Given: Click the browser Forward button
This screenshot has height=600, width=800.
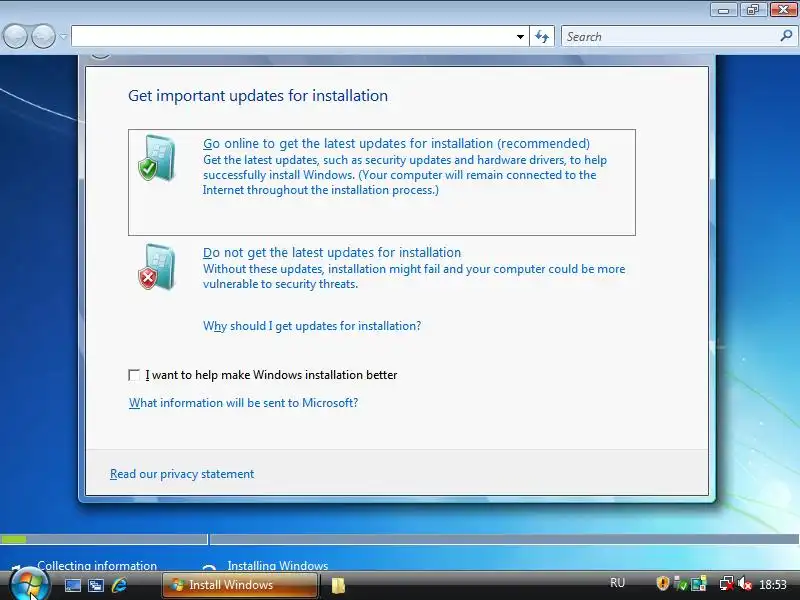Looking at the screenshot, I should (x=43, y=36).
